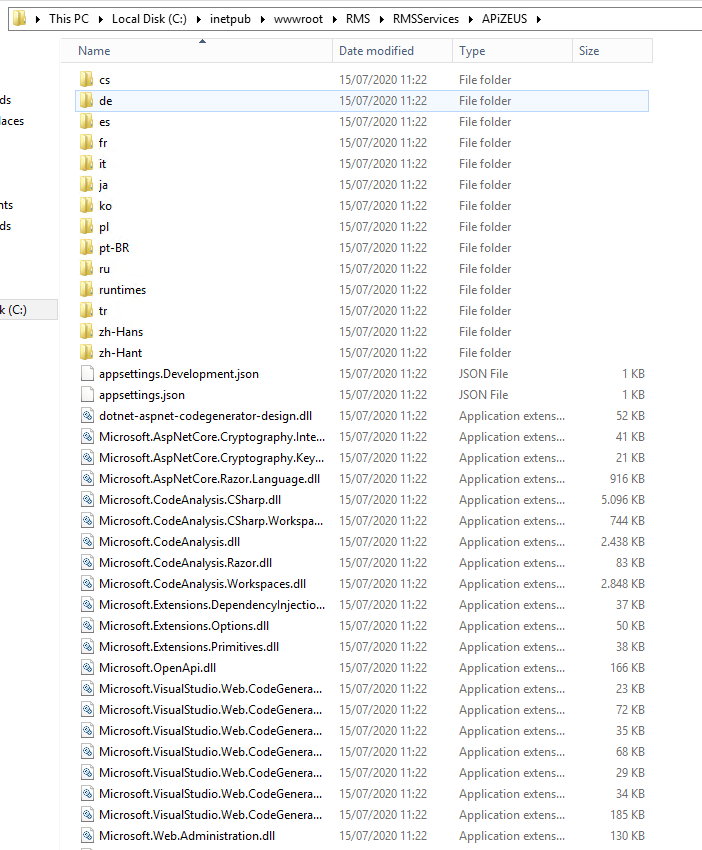
Task: Click the Microsoft.CodeAnalysis.CSharp.dll file icon
Action: coord(87,500)
